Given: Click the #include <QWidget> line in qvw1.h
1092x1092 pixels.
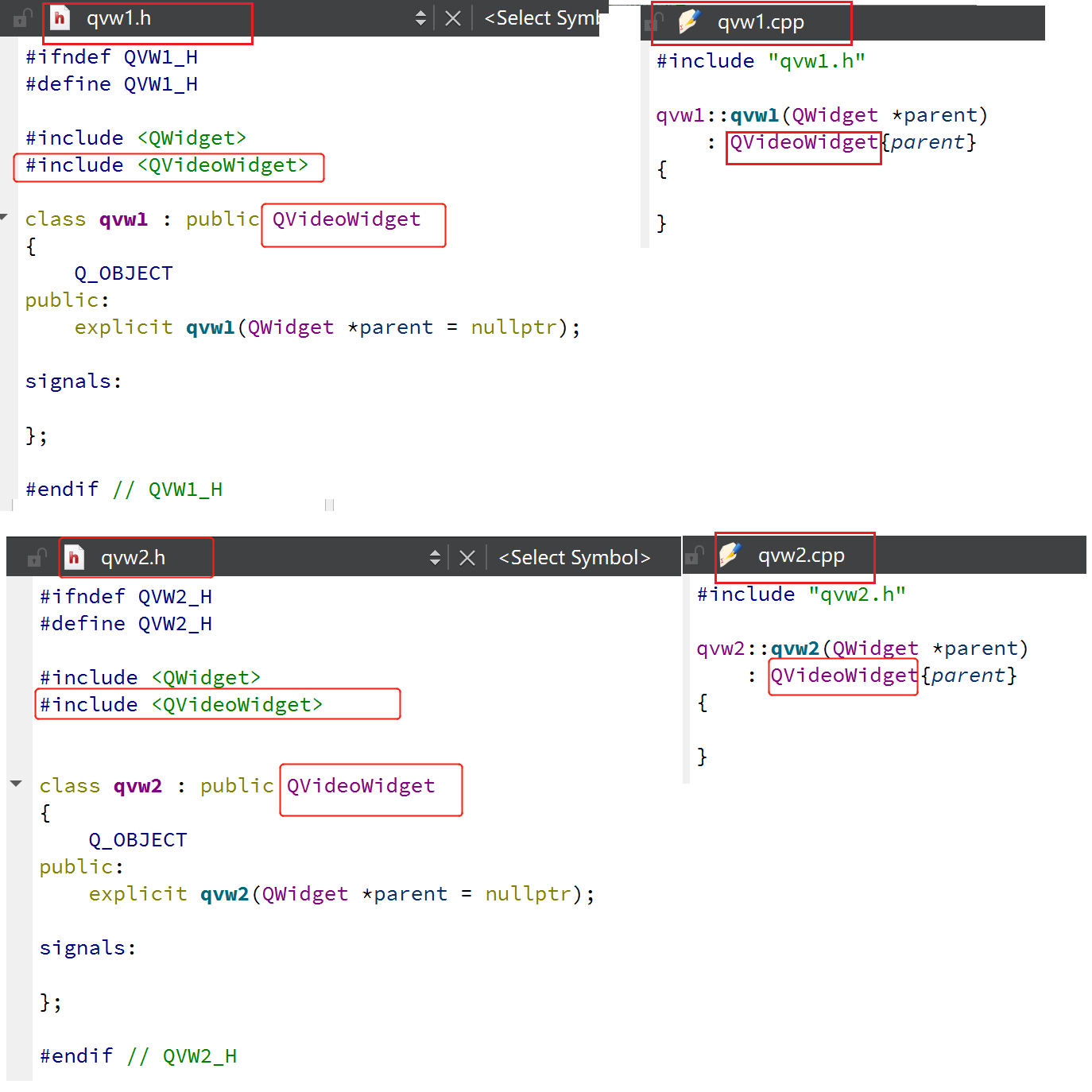Looking at the screenshot, I should click(x=136, y=138).
